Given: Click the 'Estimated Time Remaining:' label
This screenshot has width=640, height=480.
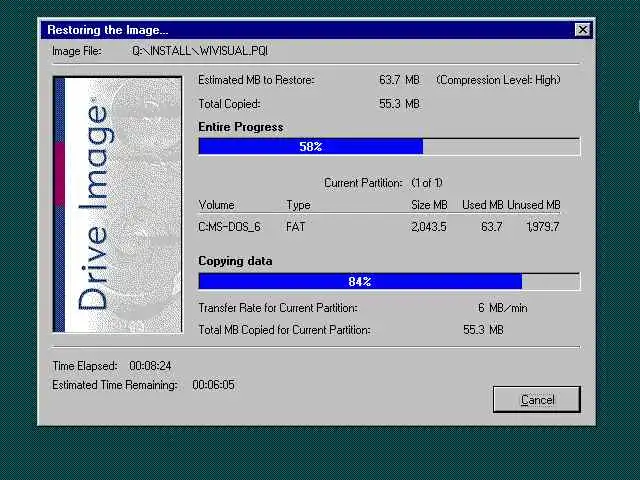Looking at the screenshot, I should [x=115, y=385].
